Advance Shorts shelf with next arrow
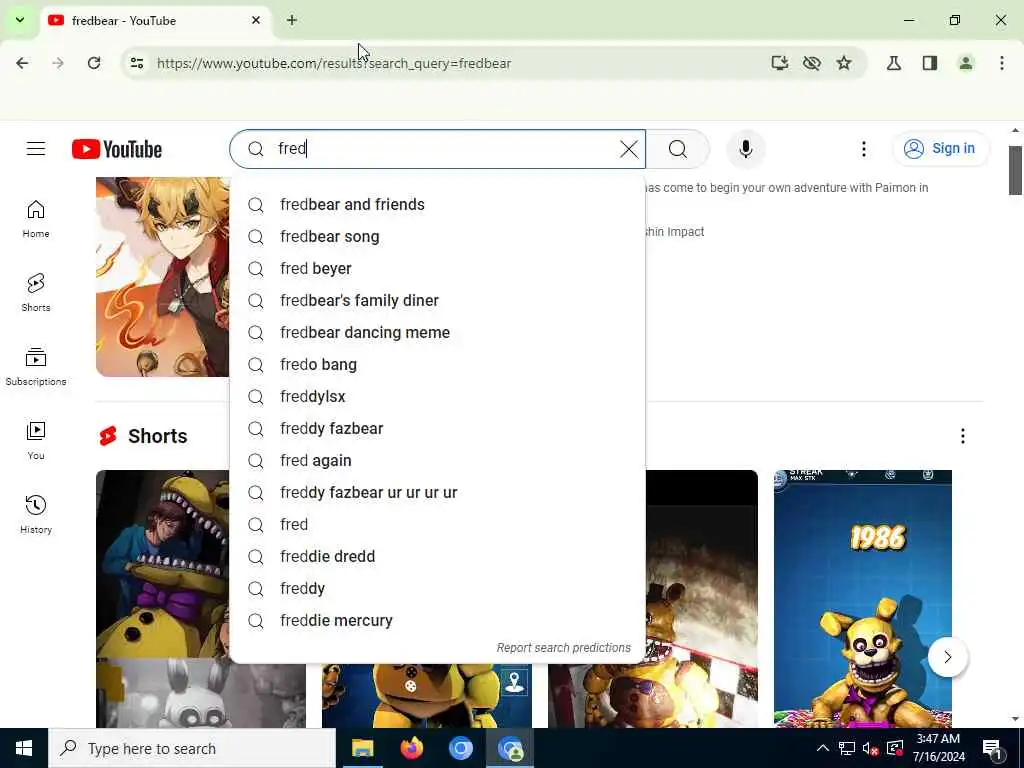Image resolution: width=1024 pixels, height=768 pixels. point(948,657)
